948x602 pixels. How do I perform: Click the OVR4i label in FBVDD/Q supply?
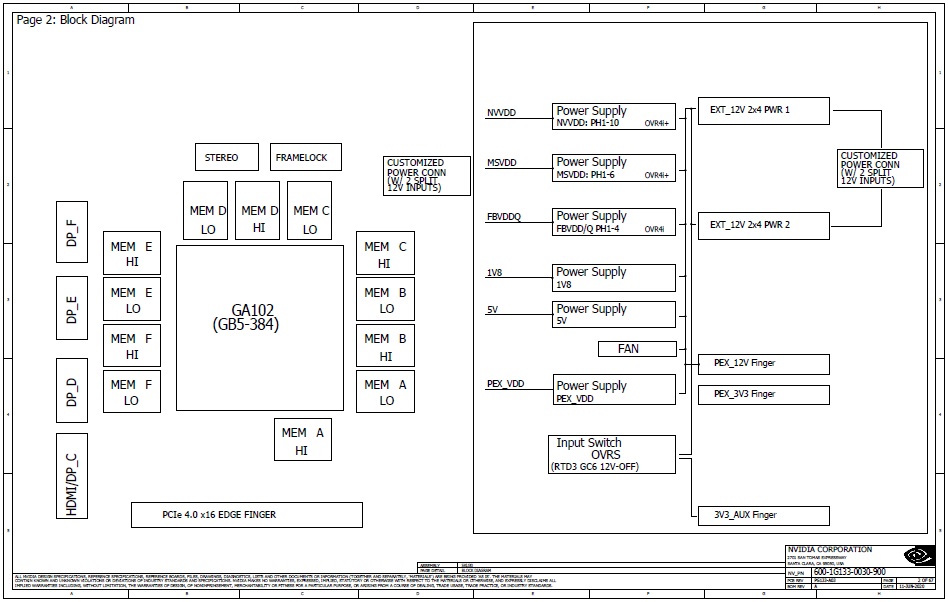(654, 230)
